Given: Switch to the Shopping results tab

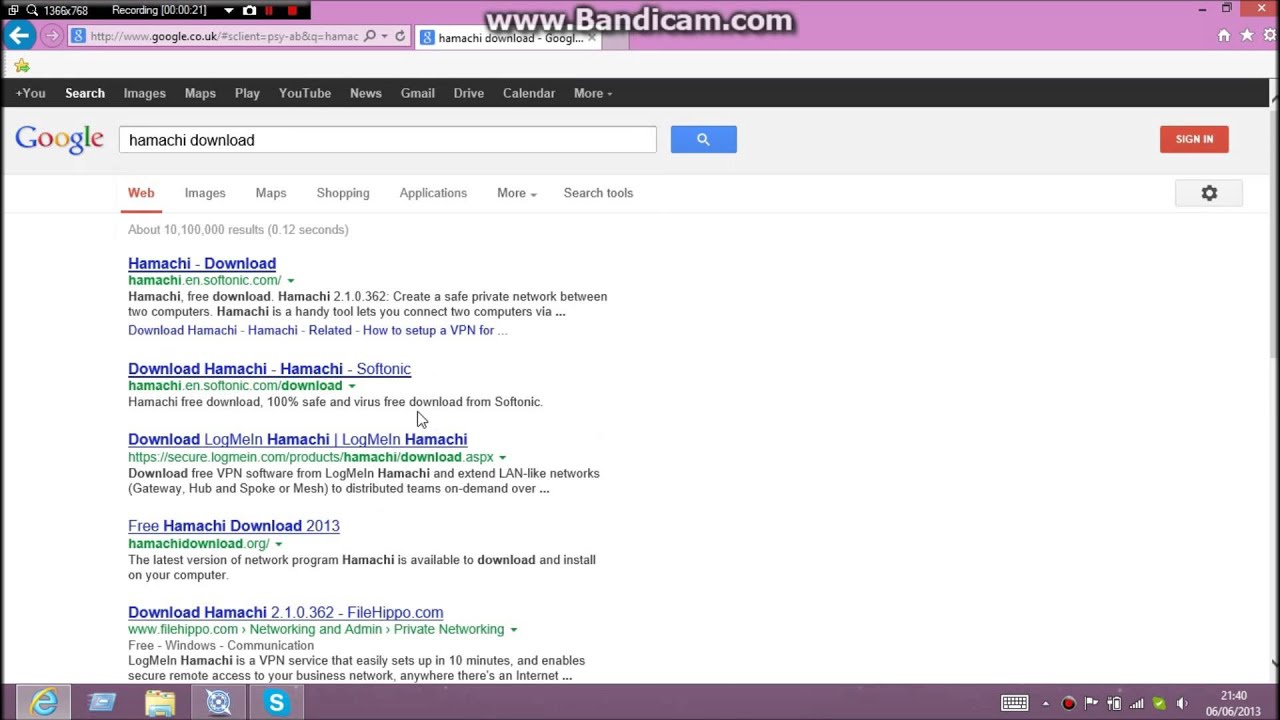Looking at the screenshot, I should click(343, 193).
